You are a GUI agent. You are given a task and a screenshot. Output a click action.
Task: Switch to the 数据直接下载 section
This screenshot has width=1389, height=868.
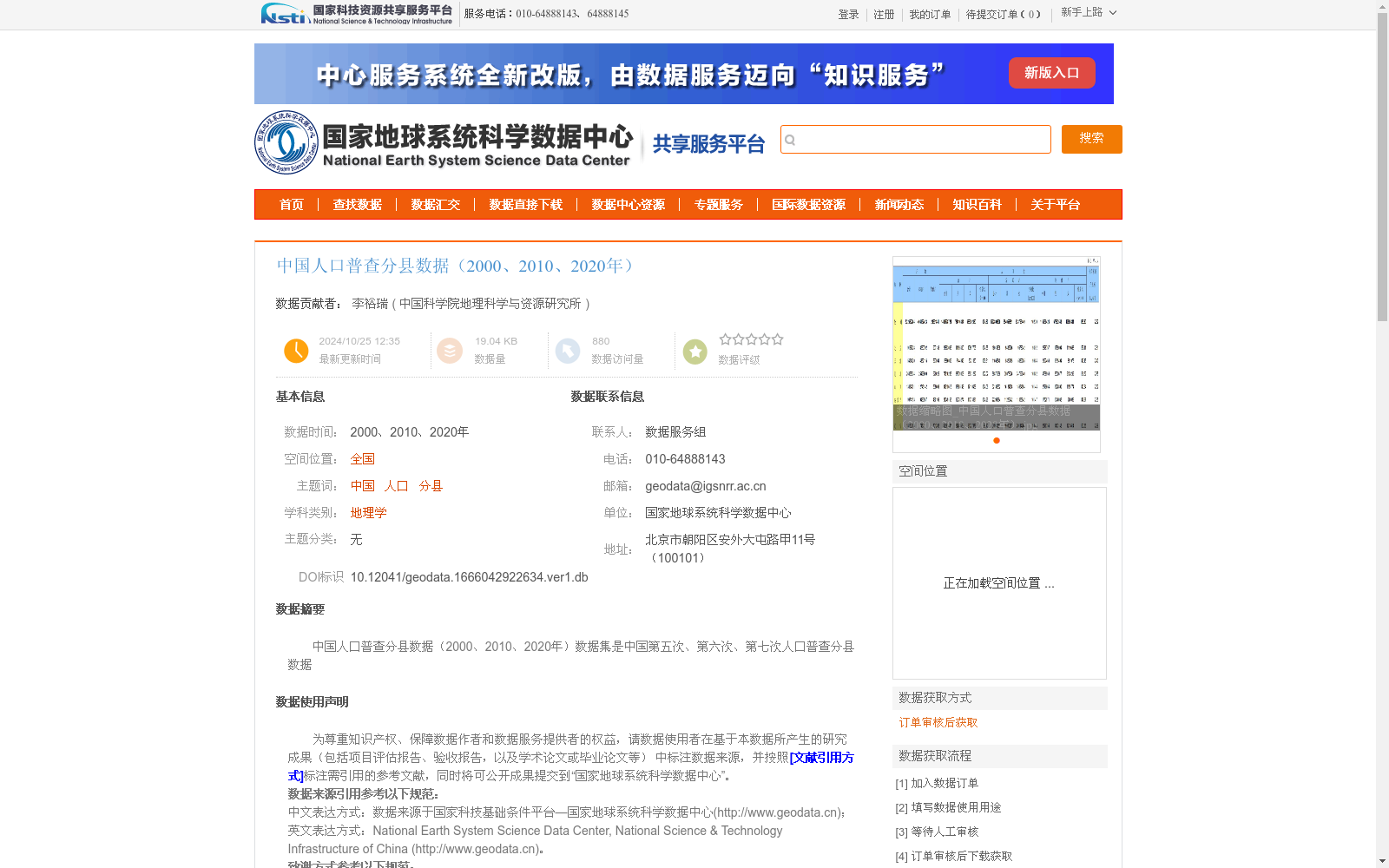524,205
